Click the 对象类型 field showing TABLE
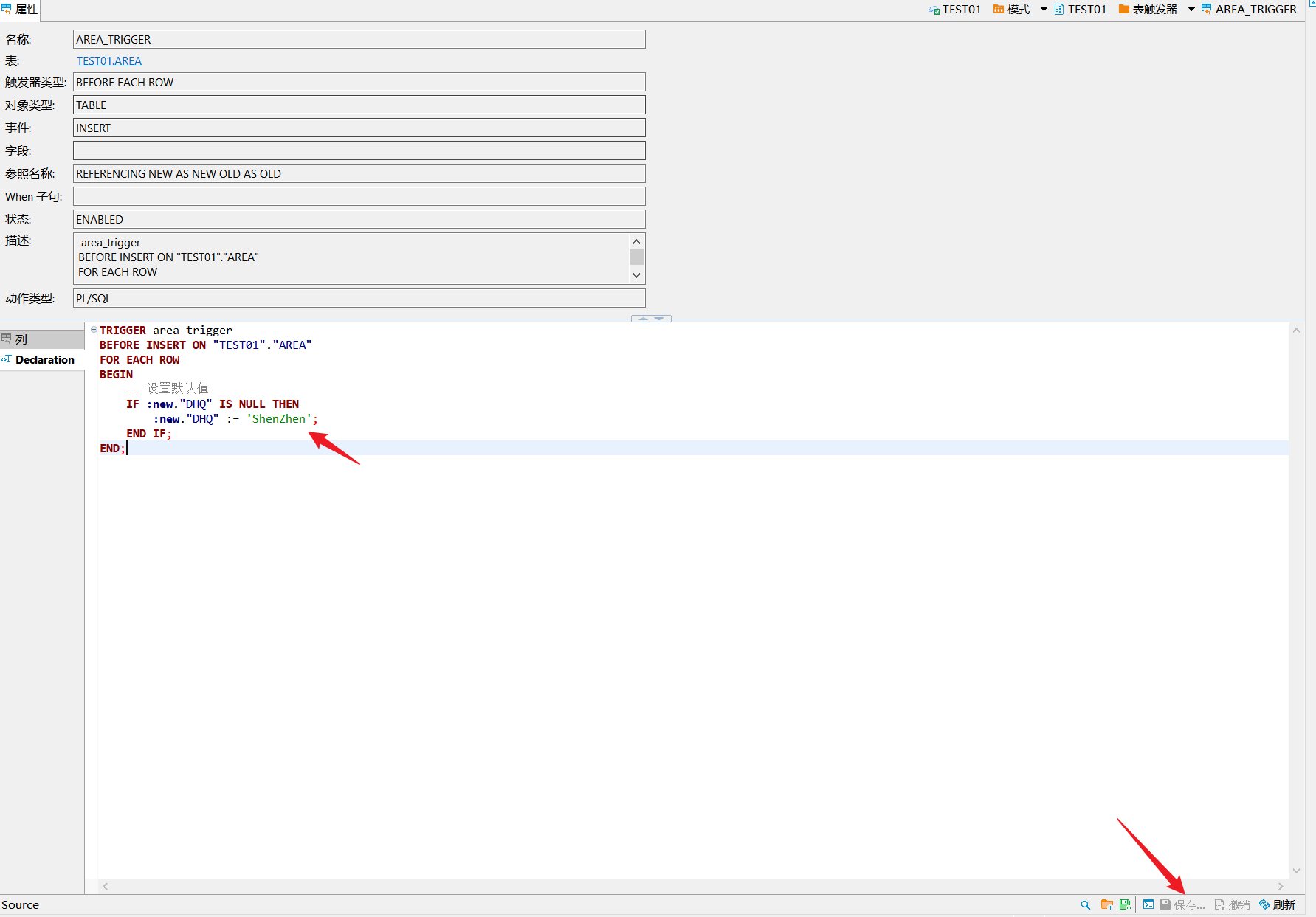The width and height of the screenshot is (1316, 917). (x=359, y=105)
